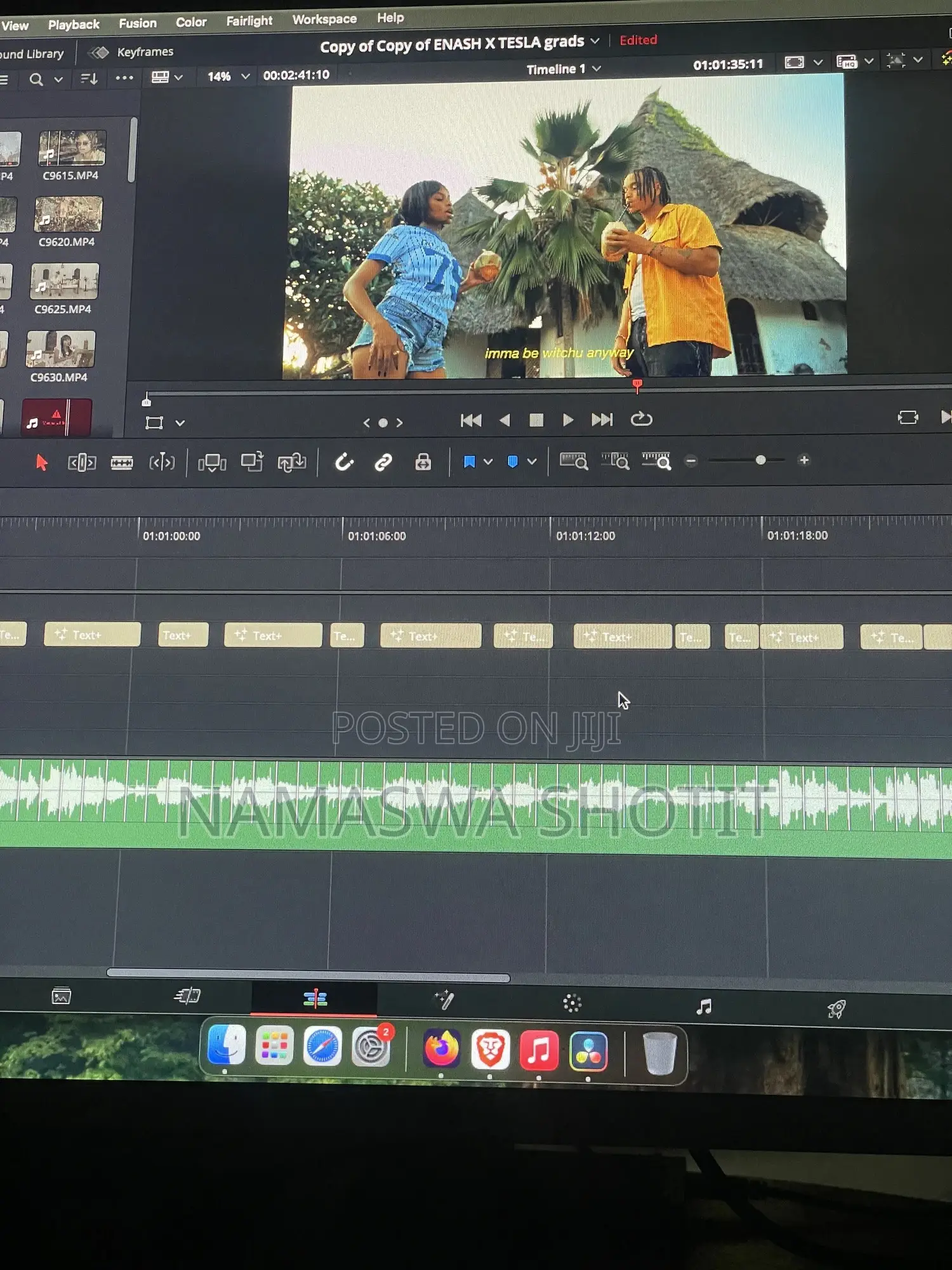The image size is (952, 1270).
Task: Click the Overwrite Clip icon
Action: click(252, 462)
